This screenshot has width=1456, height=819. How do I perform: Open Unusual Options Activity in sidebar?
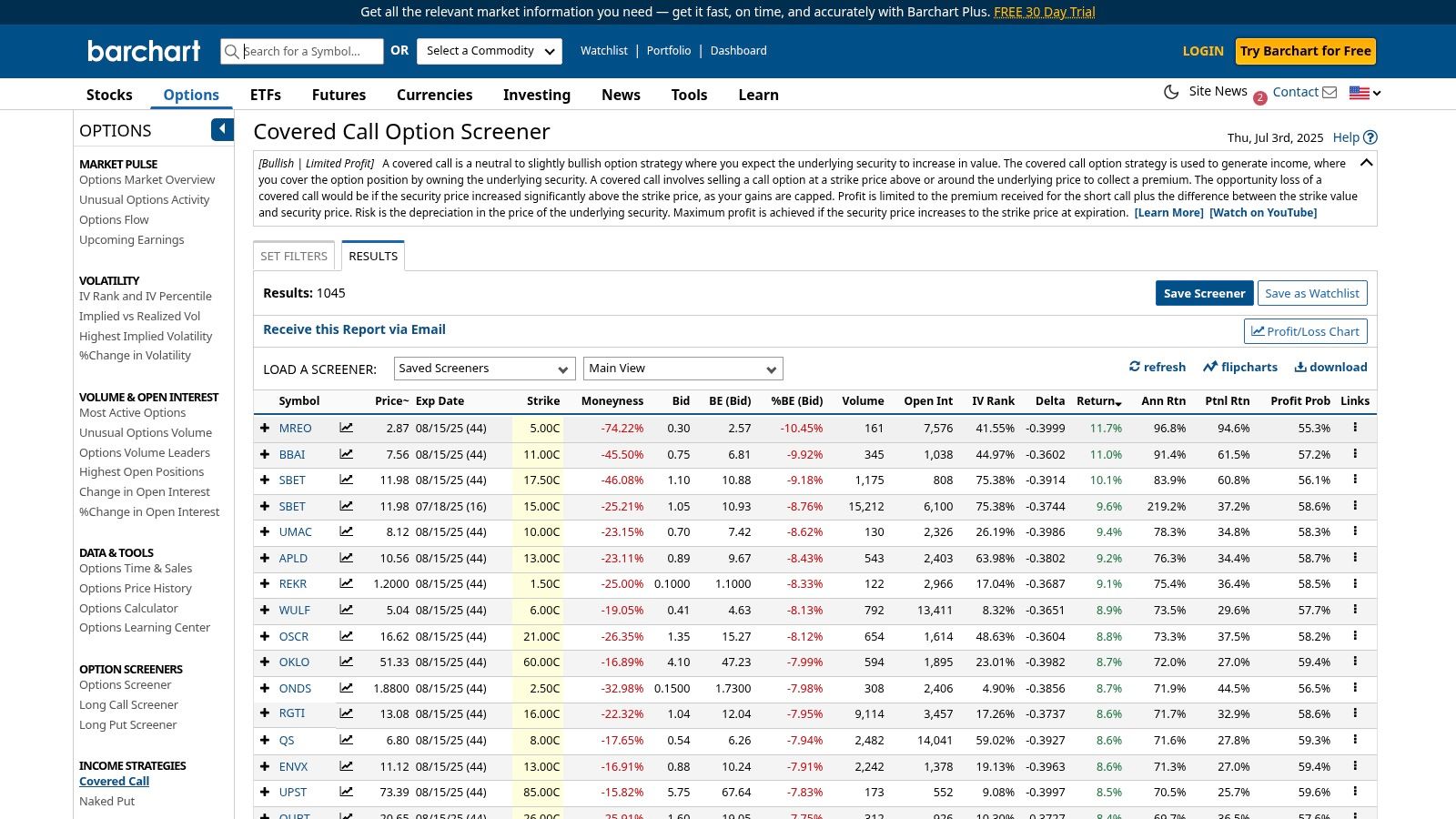(144, 199)
